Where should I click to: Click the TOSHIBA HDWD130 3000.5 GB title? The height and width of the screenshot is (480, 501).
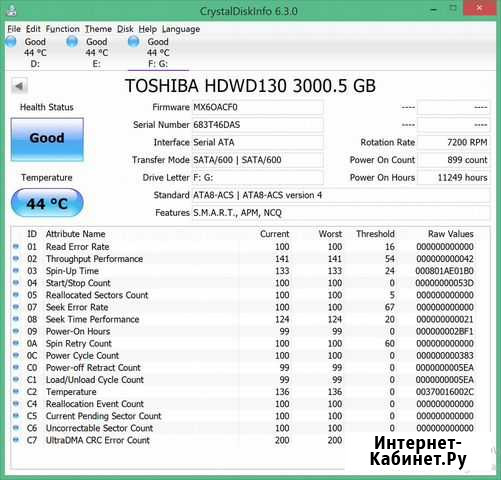coord(250,86)
